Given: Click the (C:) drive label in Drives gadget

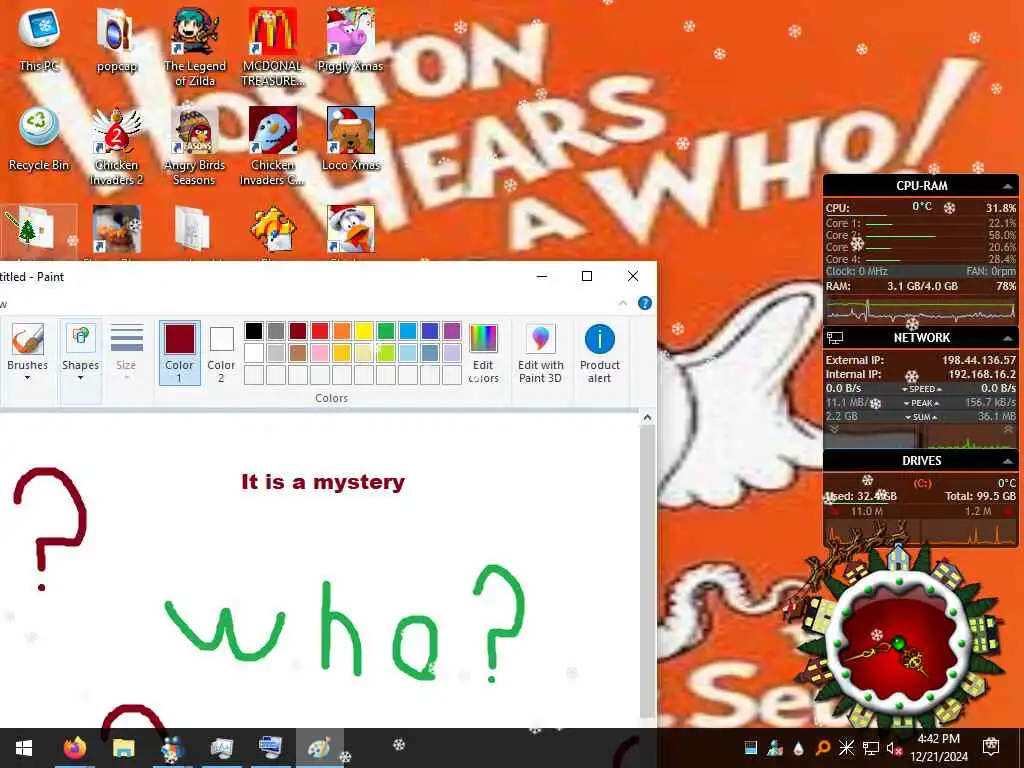Looking at the screenshot, I should [922, 483].
